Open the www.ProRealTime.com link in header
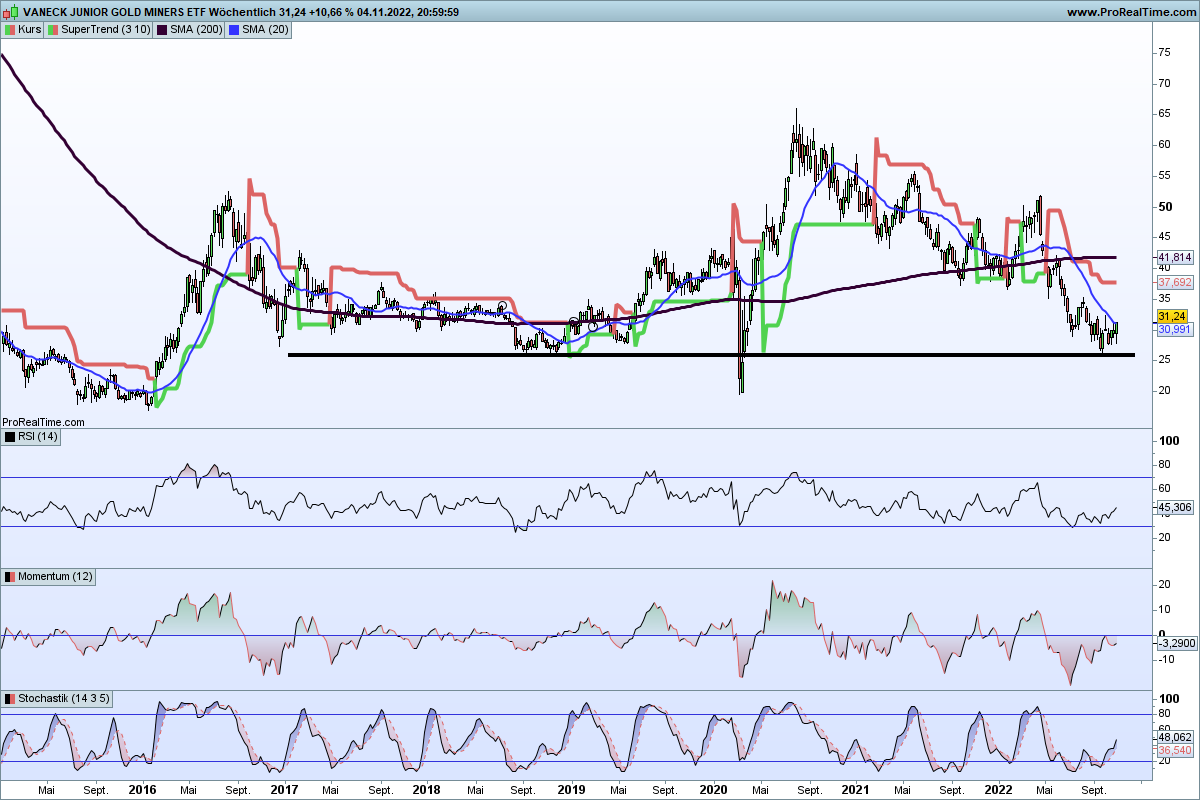The width and height of the screenshot is (1200, 800). [x=1131, y=12]
